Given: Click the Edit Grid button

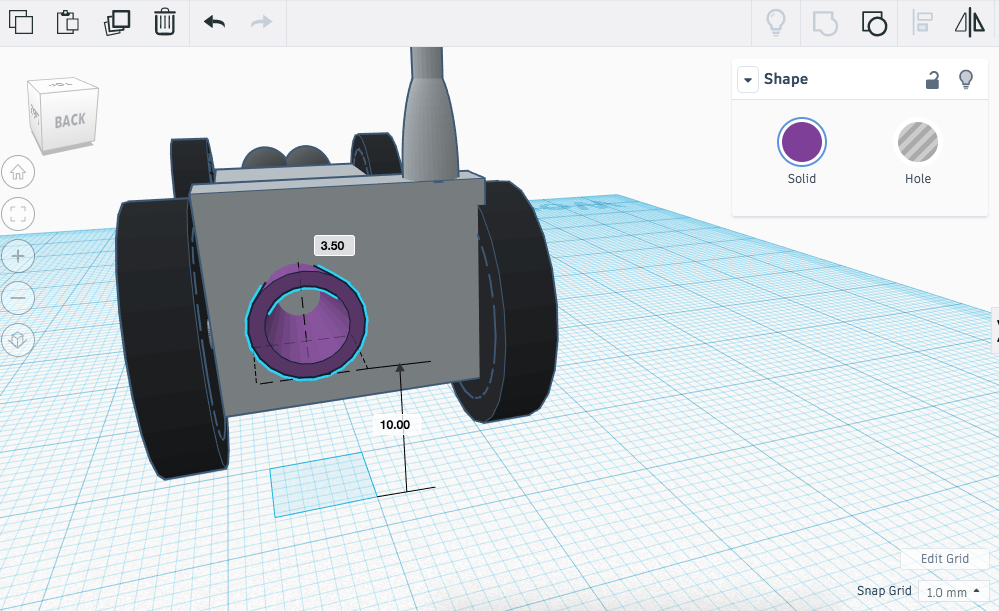Looking at the screenshot, I should pos(945,559).
